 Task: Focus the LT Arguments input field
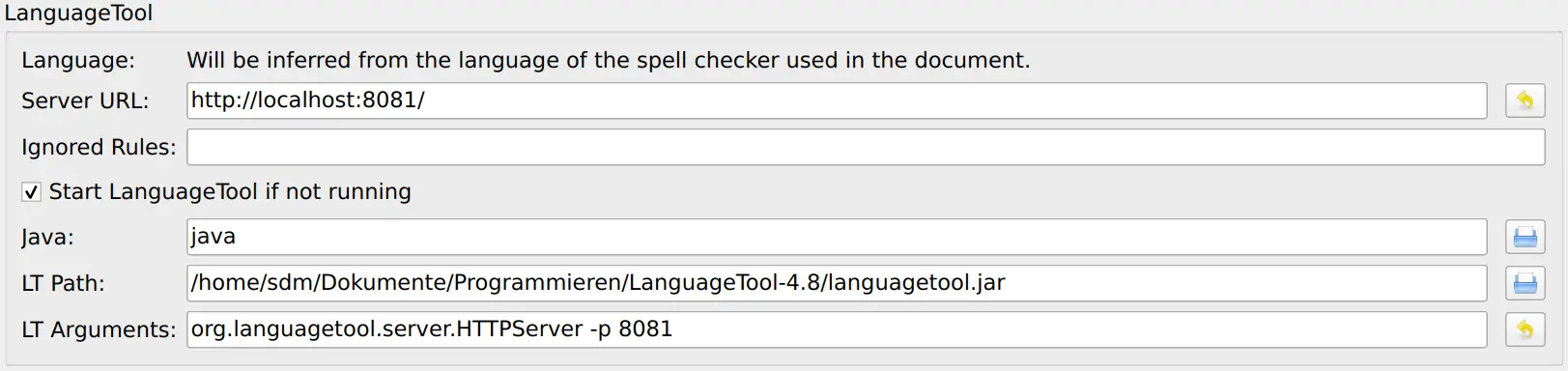[x=837, y=329]
